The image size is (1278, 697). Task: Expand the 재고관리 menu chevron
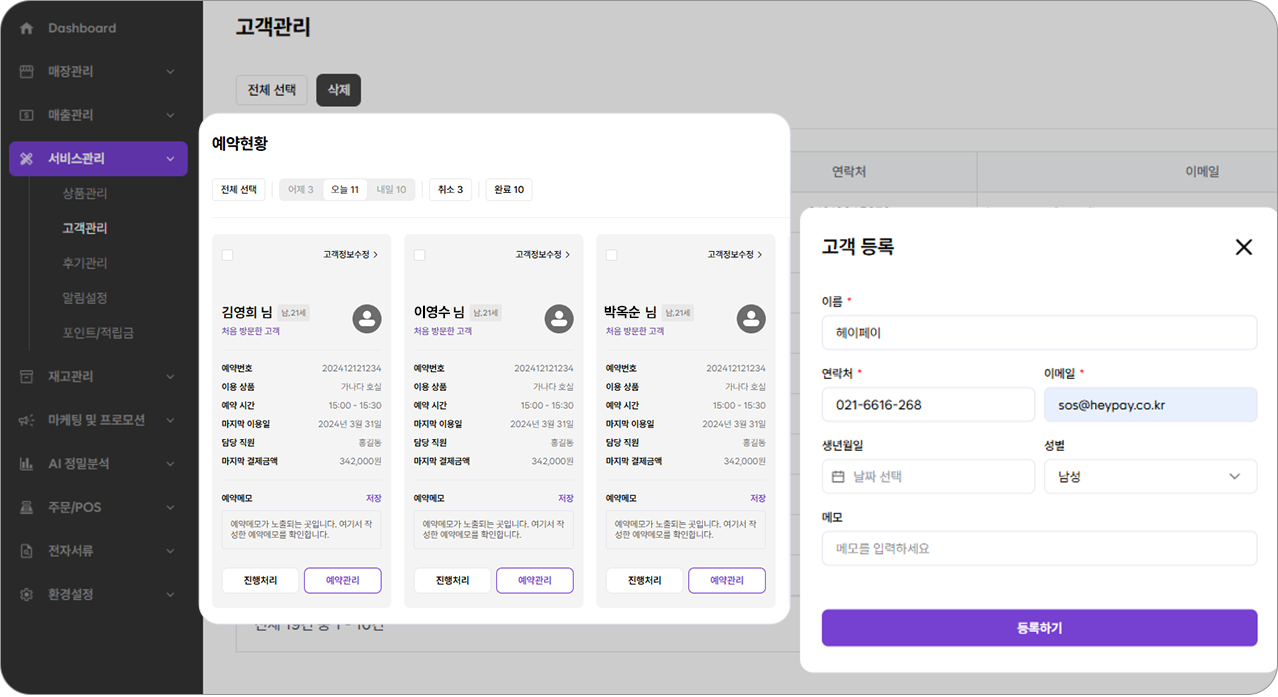(x=170, y=377)
